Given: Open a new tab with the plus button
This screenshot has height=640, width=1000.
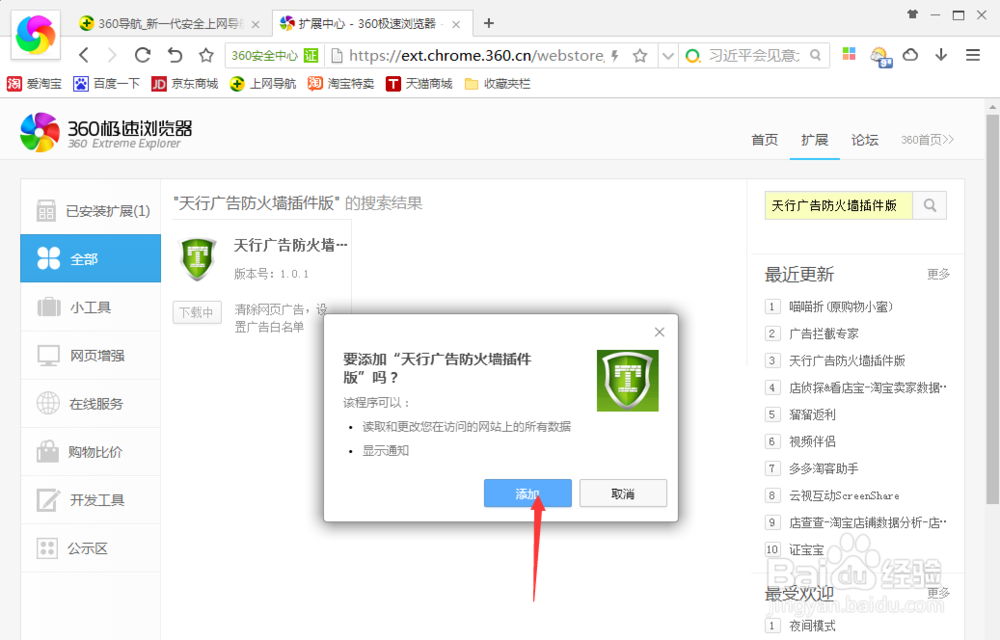Looking at the screenshot, I should [x=489, y=23].
